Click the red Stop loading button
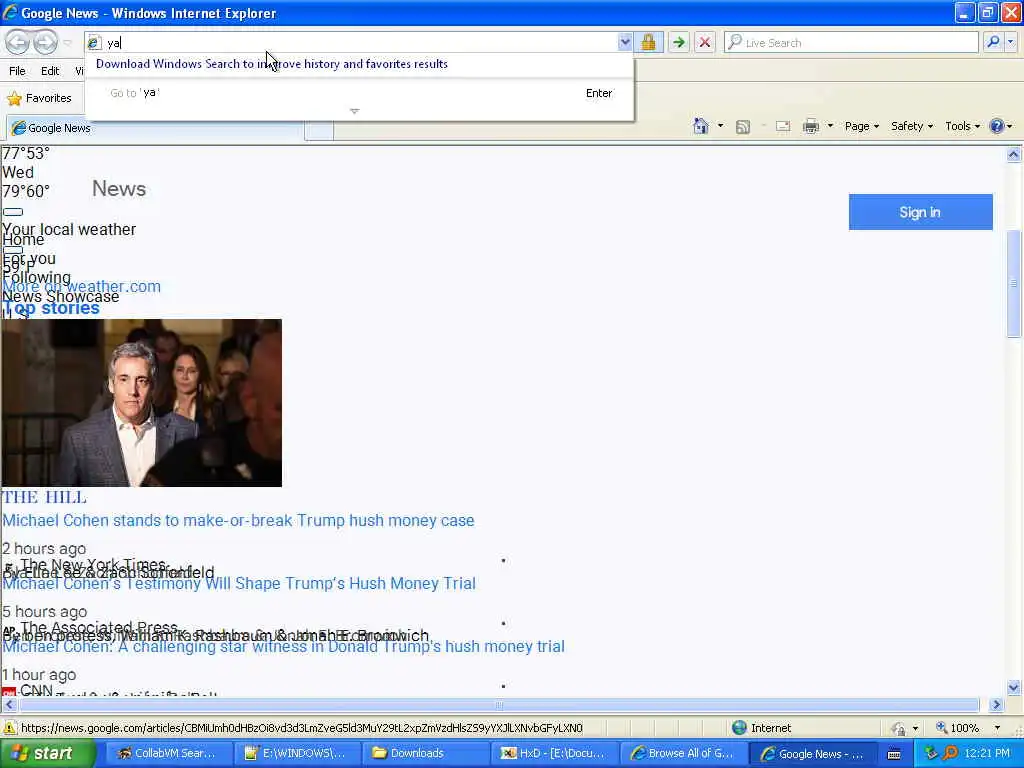The image size is (1024, 768). [x=705, y=42]
